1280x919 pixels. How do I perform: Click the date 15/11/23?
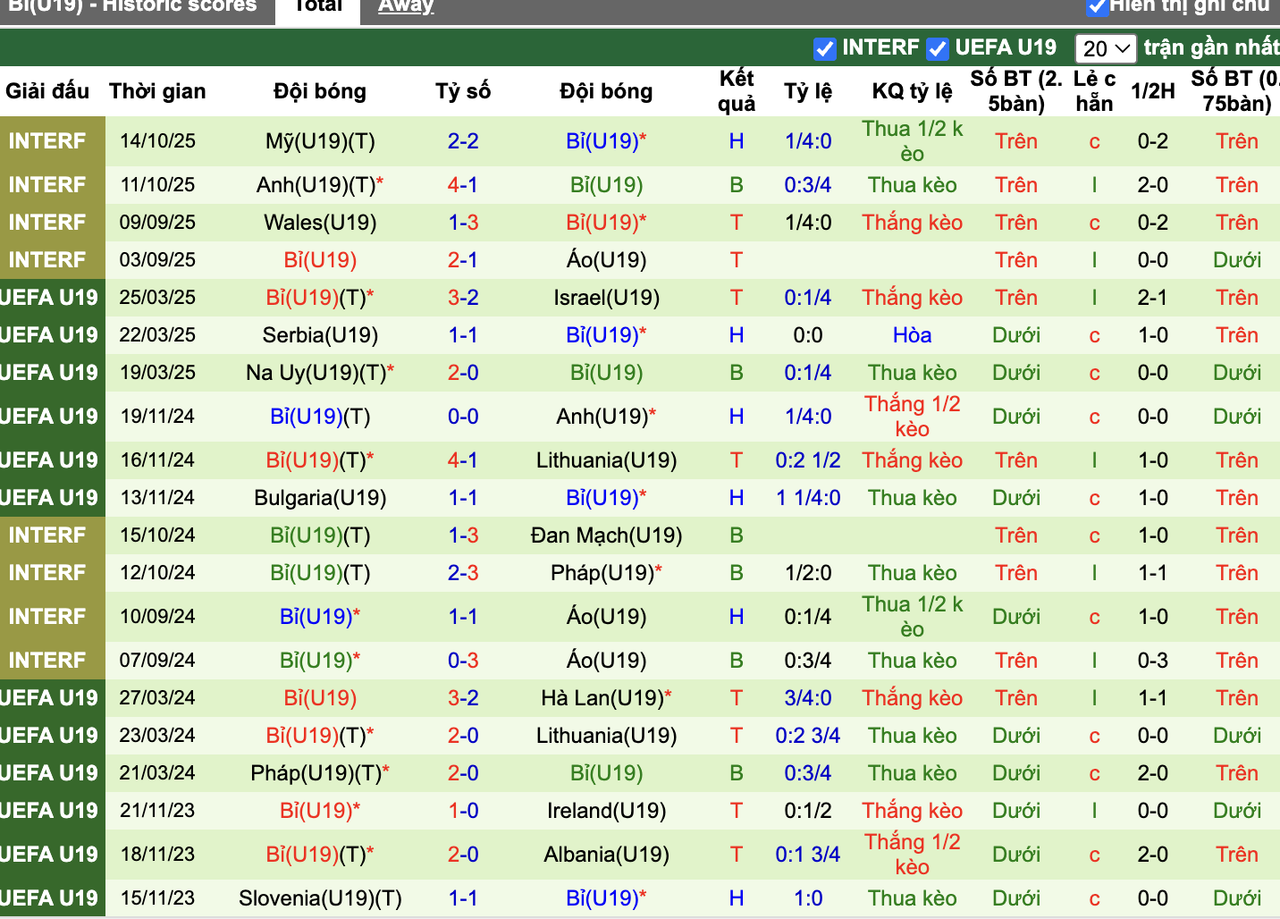point(157,898)
